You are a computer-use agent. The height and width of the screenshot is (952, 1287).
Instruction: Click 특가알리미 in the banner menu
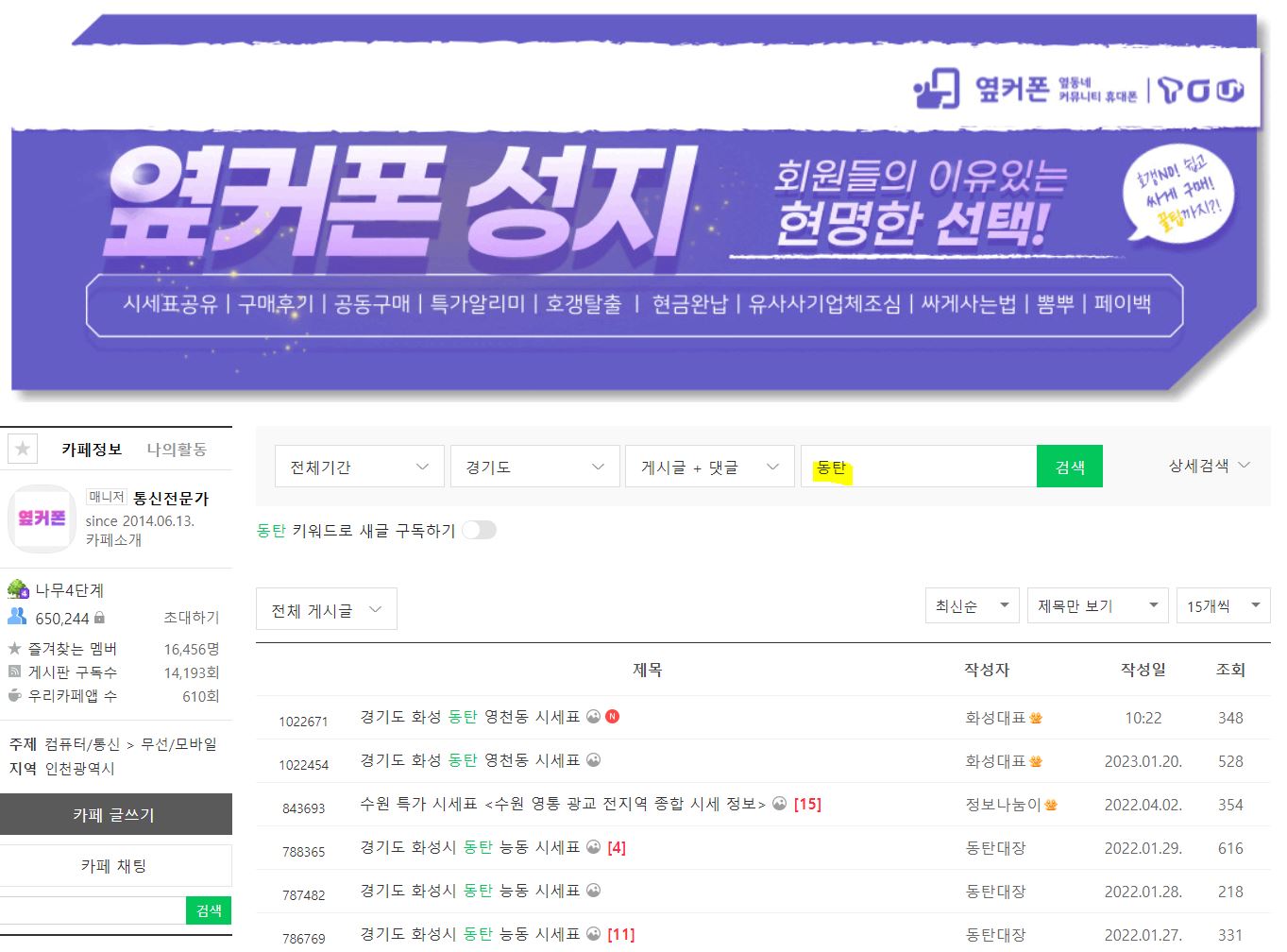[x=478, y=304]
